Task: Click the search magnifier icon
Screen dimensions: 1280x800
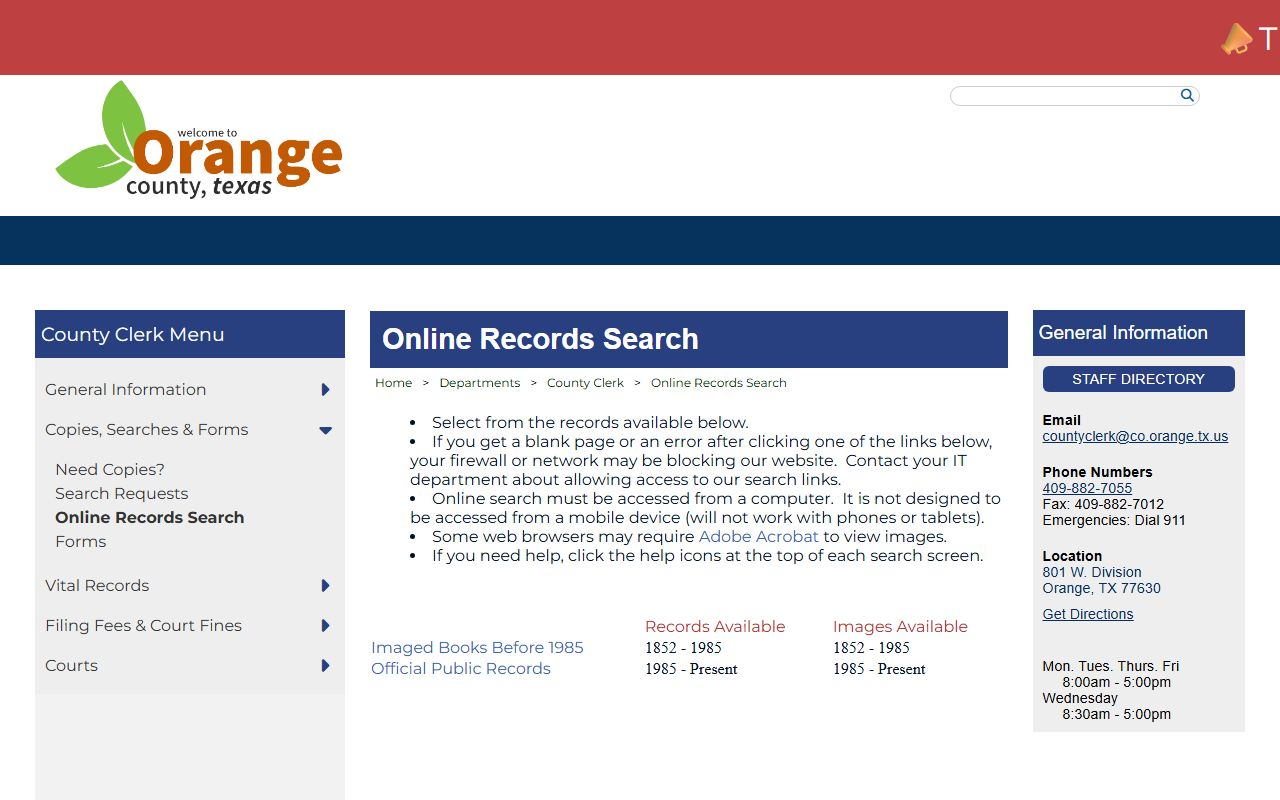Action: (1187, 95)
